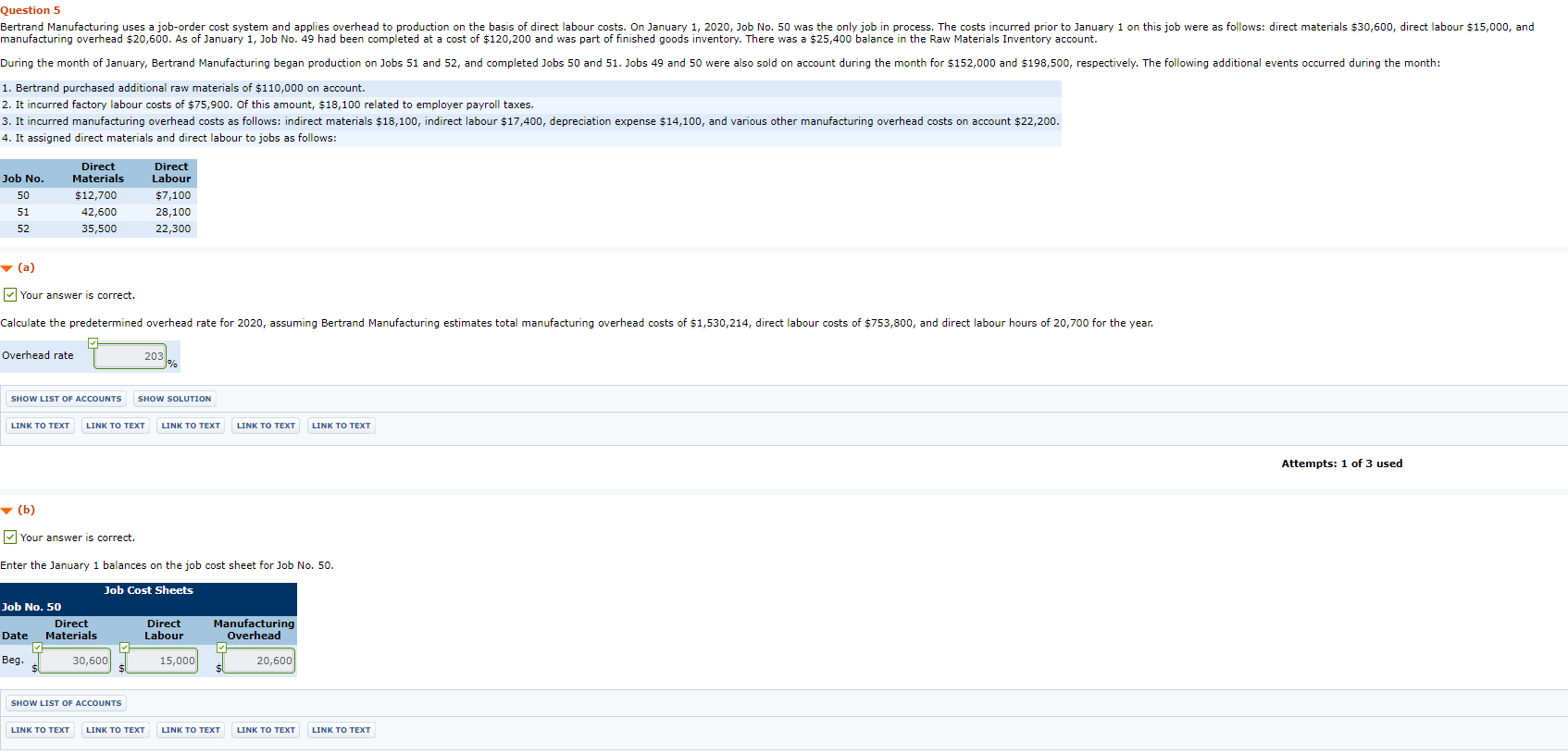Click the $7,100 direct labour cell
1568x754 pixels.
pos(173,195)
